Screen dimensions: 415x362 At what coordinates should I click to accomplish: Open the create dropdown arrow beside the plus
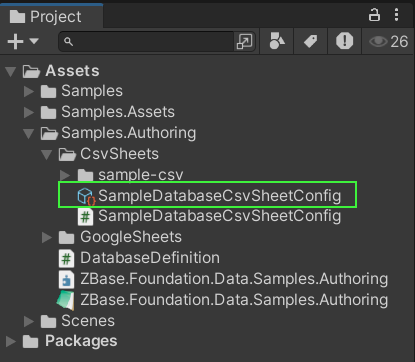pyautogui.click(x=34, y=41)
